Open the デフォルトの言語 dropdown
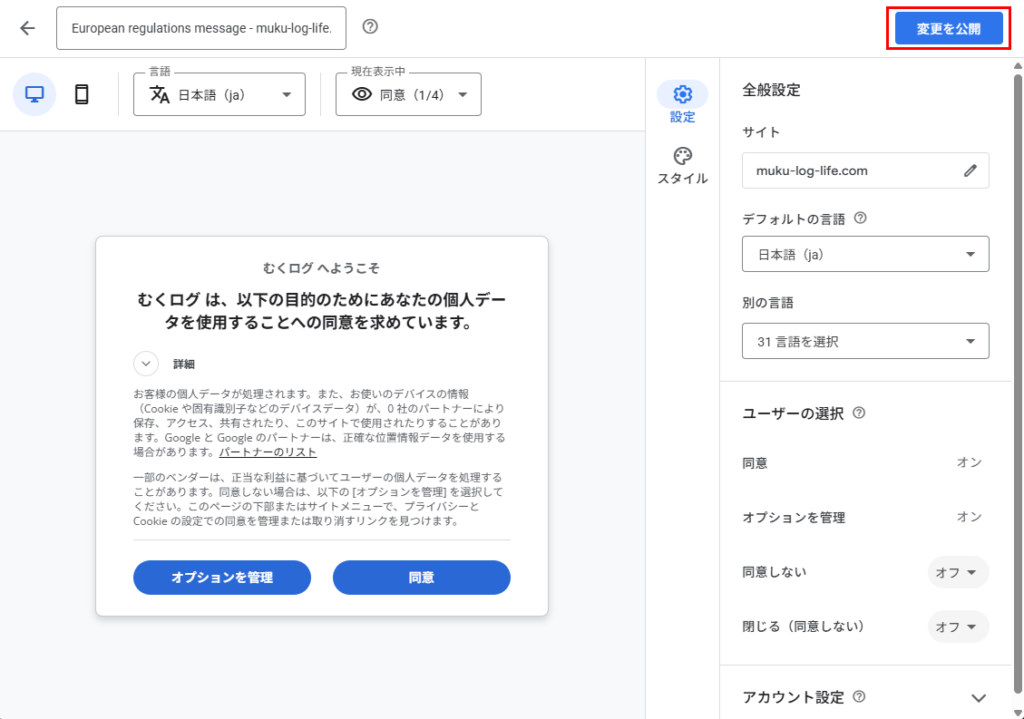1024x719 pixels. 865,254
